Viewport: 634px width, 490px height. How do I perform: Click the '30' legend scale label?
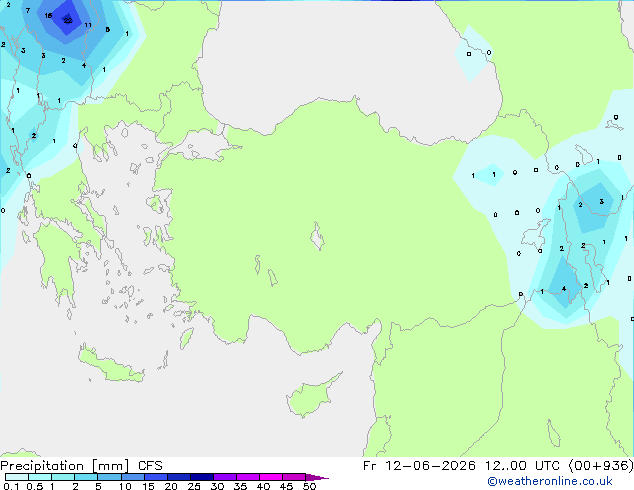[217, 486]
